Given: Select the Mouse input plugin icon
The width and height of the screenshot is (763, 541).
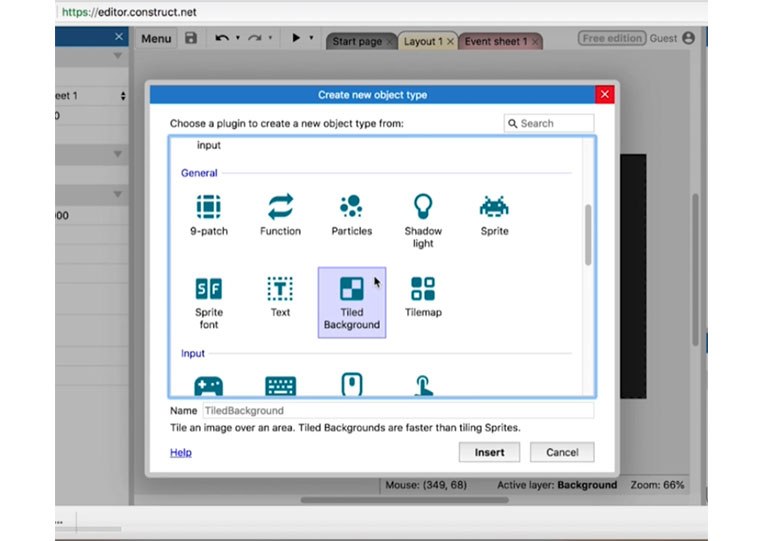Looking at the screenshot, I should click(x=352, y=385).
